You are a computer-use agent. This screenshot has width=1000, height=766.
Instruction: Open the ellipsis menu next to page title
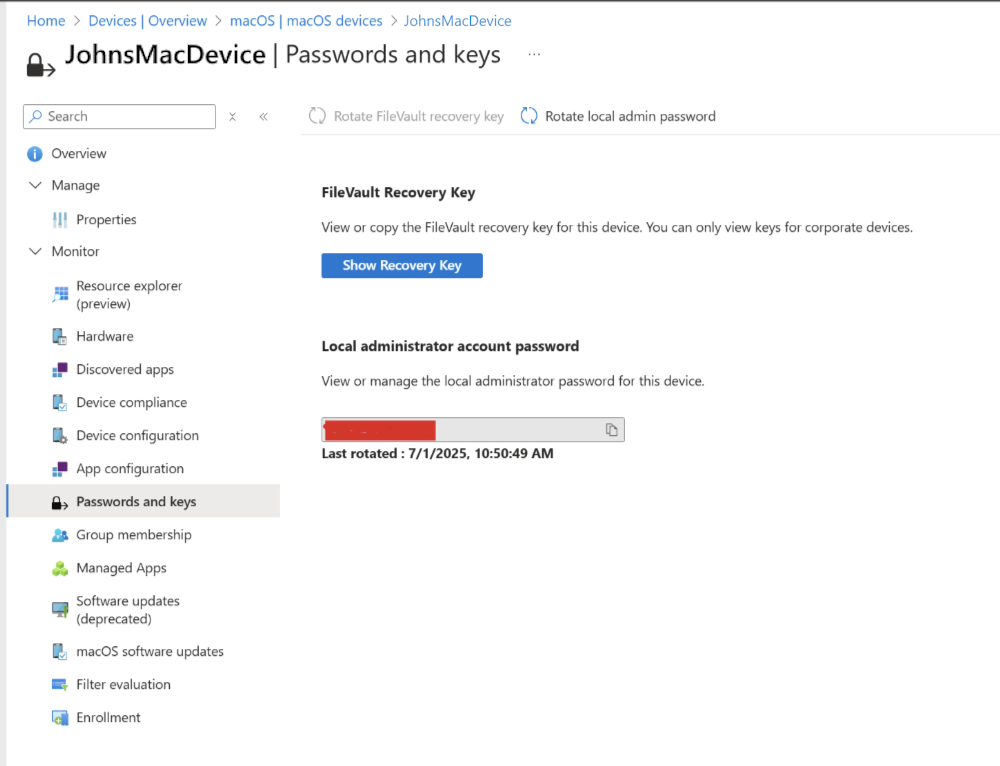(533, 54)
